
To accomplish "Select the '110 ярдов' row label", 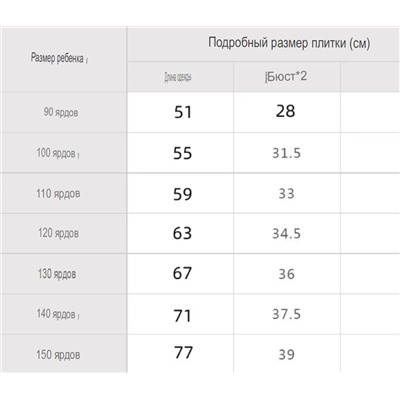I will click(58, 193).
